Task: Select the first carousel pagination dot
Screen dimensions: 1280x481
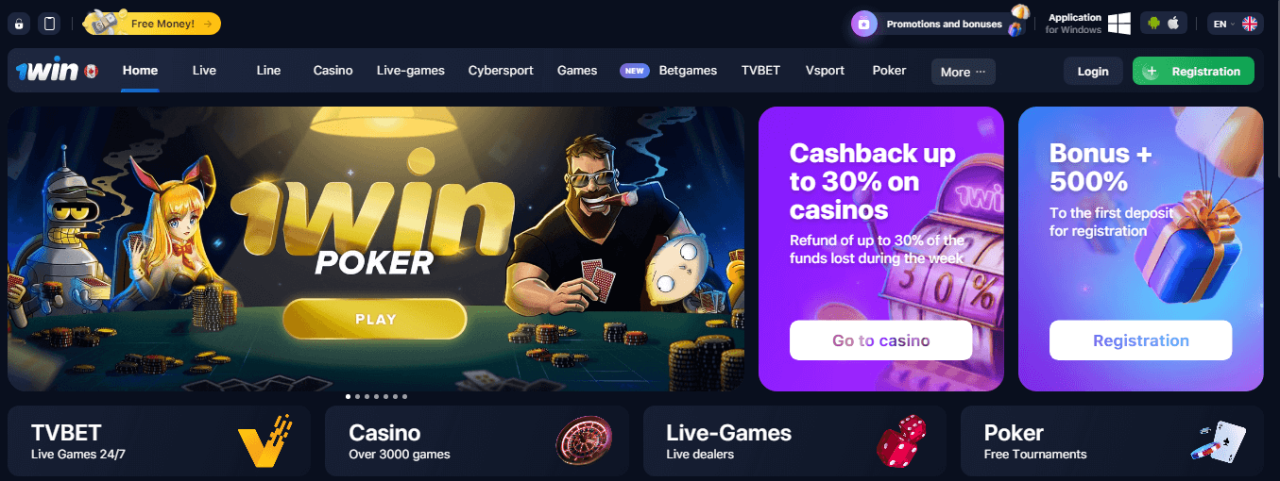Action: [x=348, y=397]
